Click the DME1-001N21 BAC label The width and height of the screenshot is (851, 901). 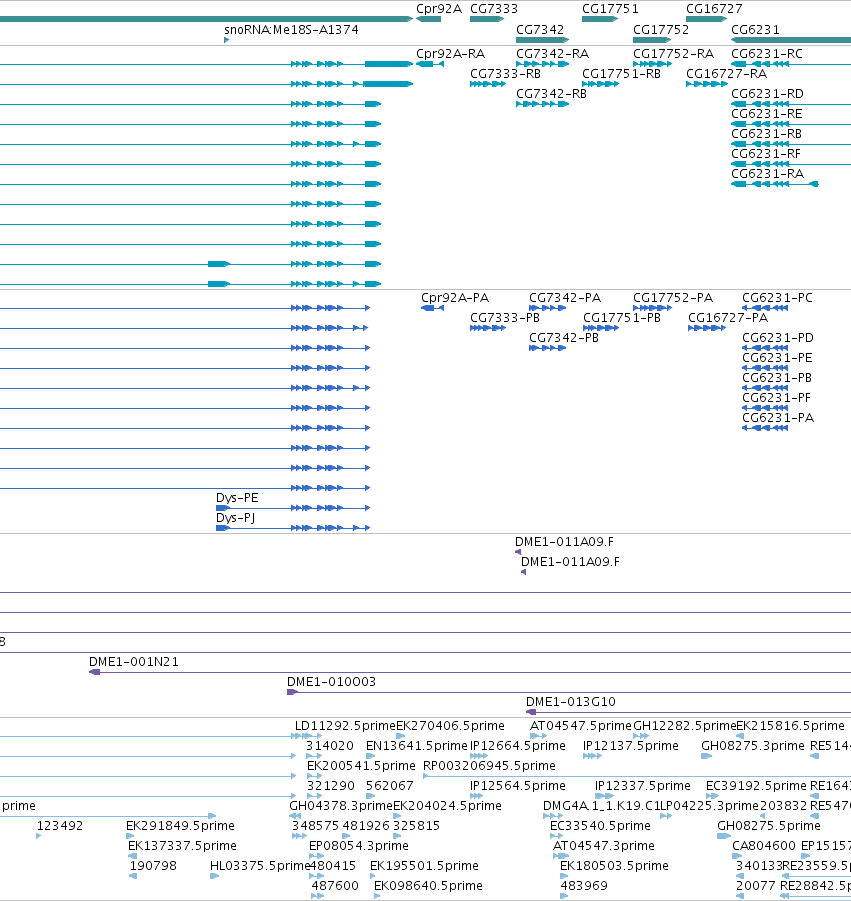coord(133,662)
